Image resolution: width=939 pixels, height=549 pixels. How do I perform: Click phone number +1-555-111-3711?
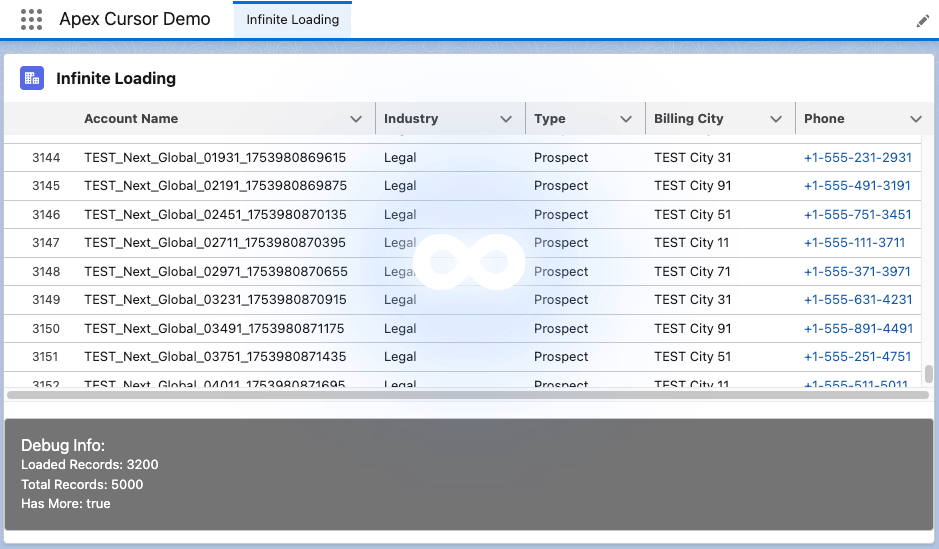pyautogui.click(x=854, y=243)
